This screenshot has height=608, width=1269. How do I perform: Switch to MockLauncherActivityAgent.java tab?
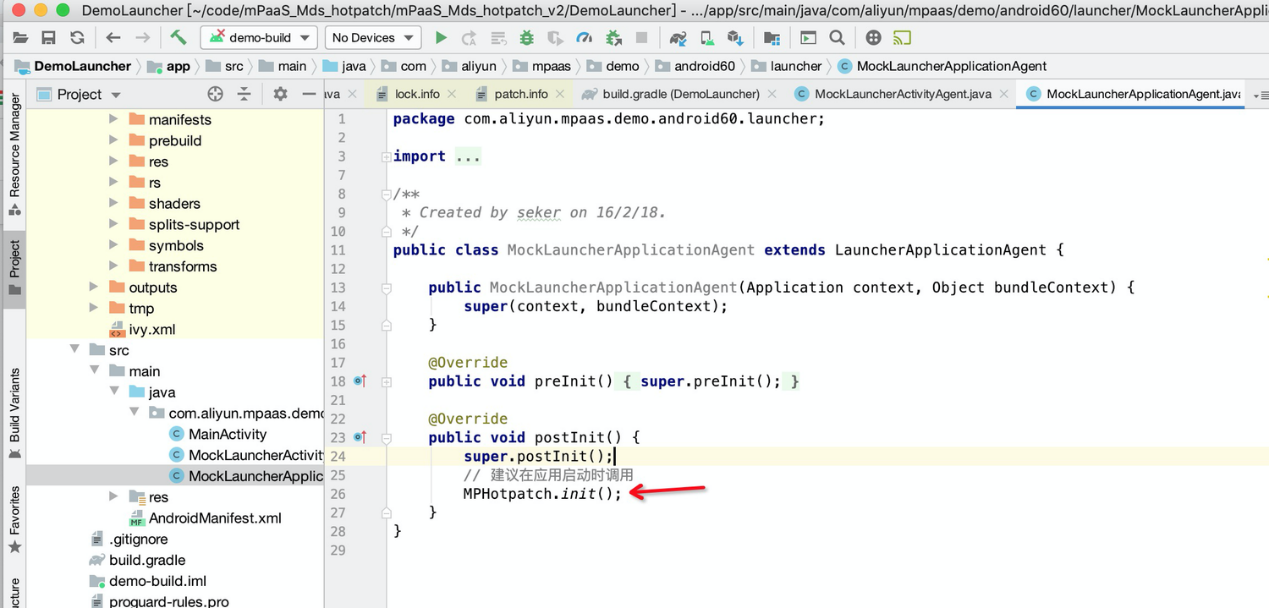903,94
